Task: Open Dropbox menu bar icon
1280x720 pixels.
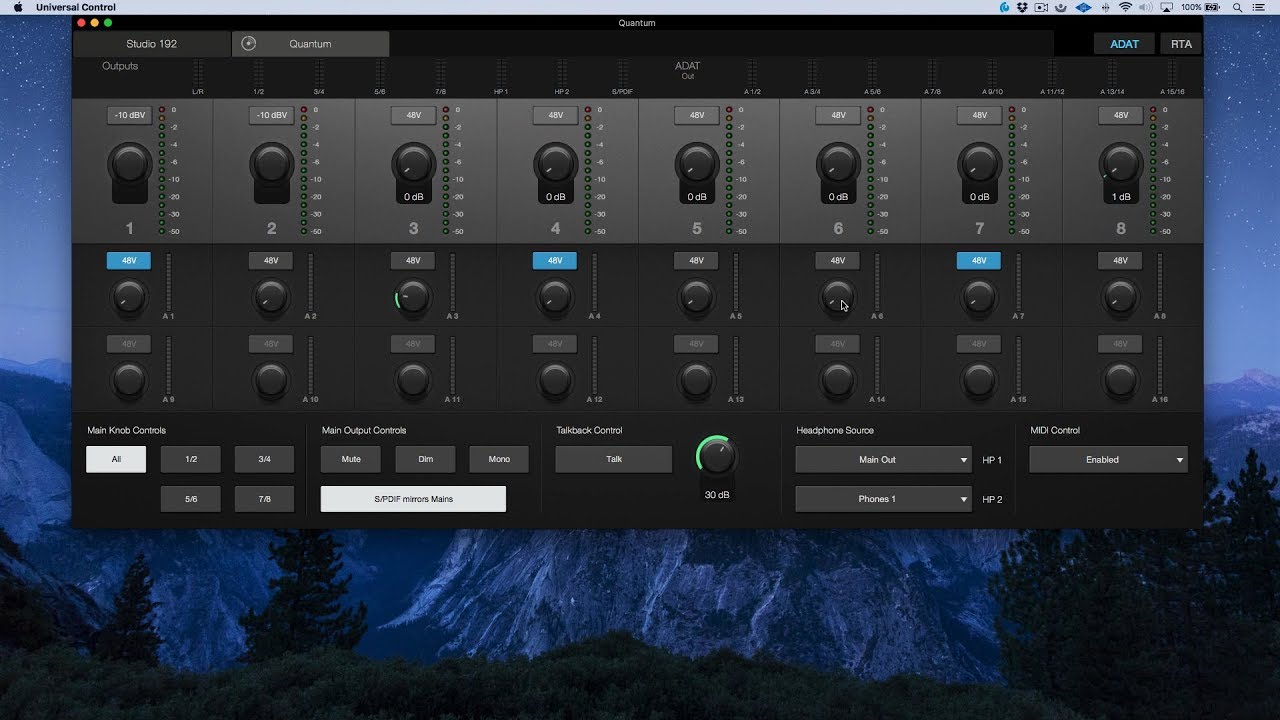Action: coord(1023,7)
